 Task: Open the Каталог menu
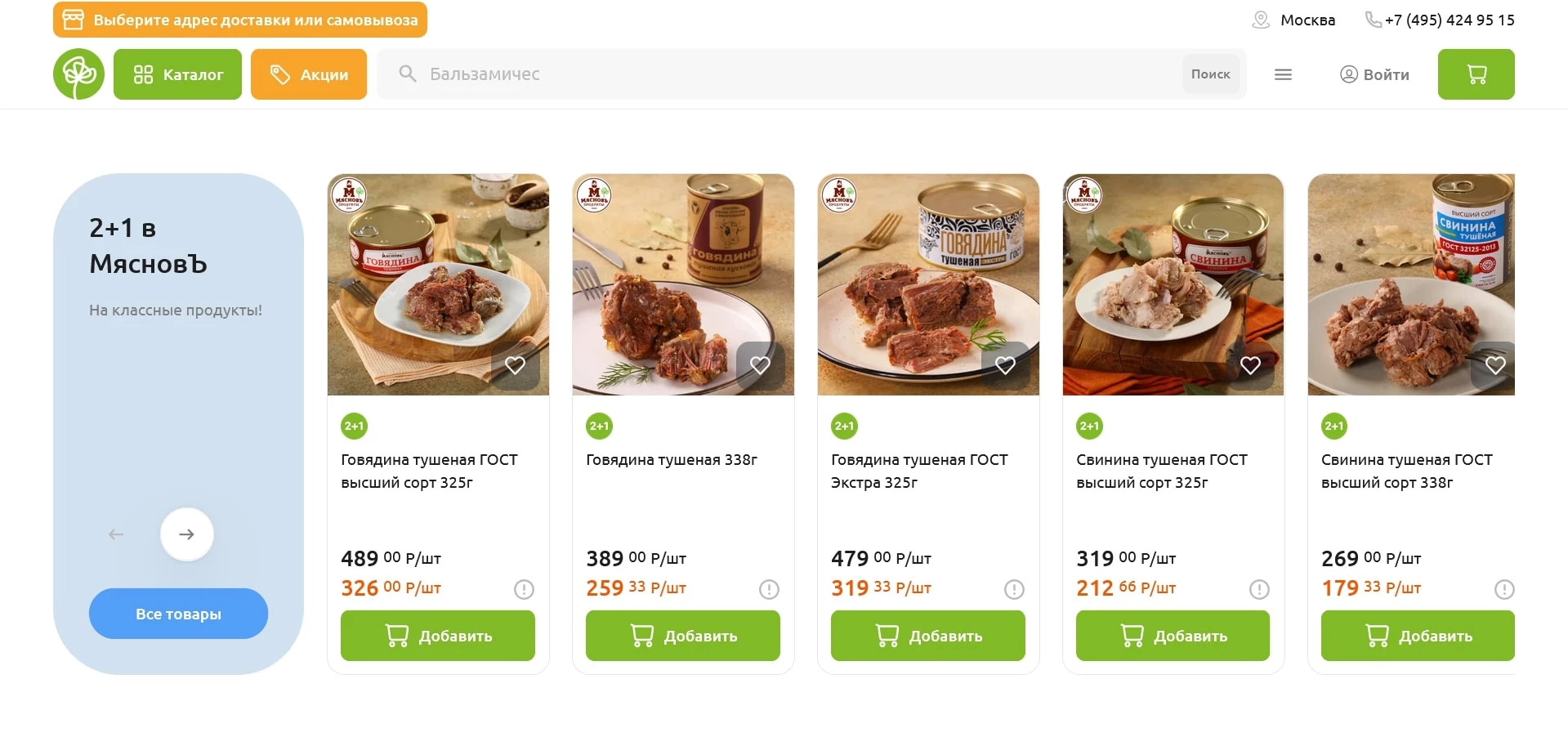(x=177, y=74)
